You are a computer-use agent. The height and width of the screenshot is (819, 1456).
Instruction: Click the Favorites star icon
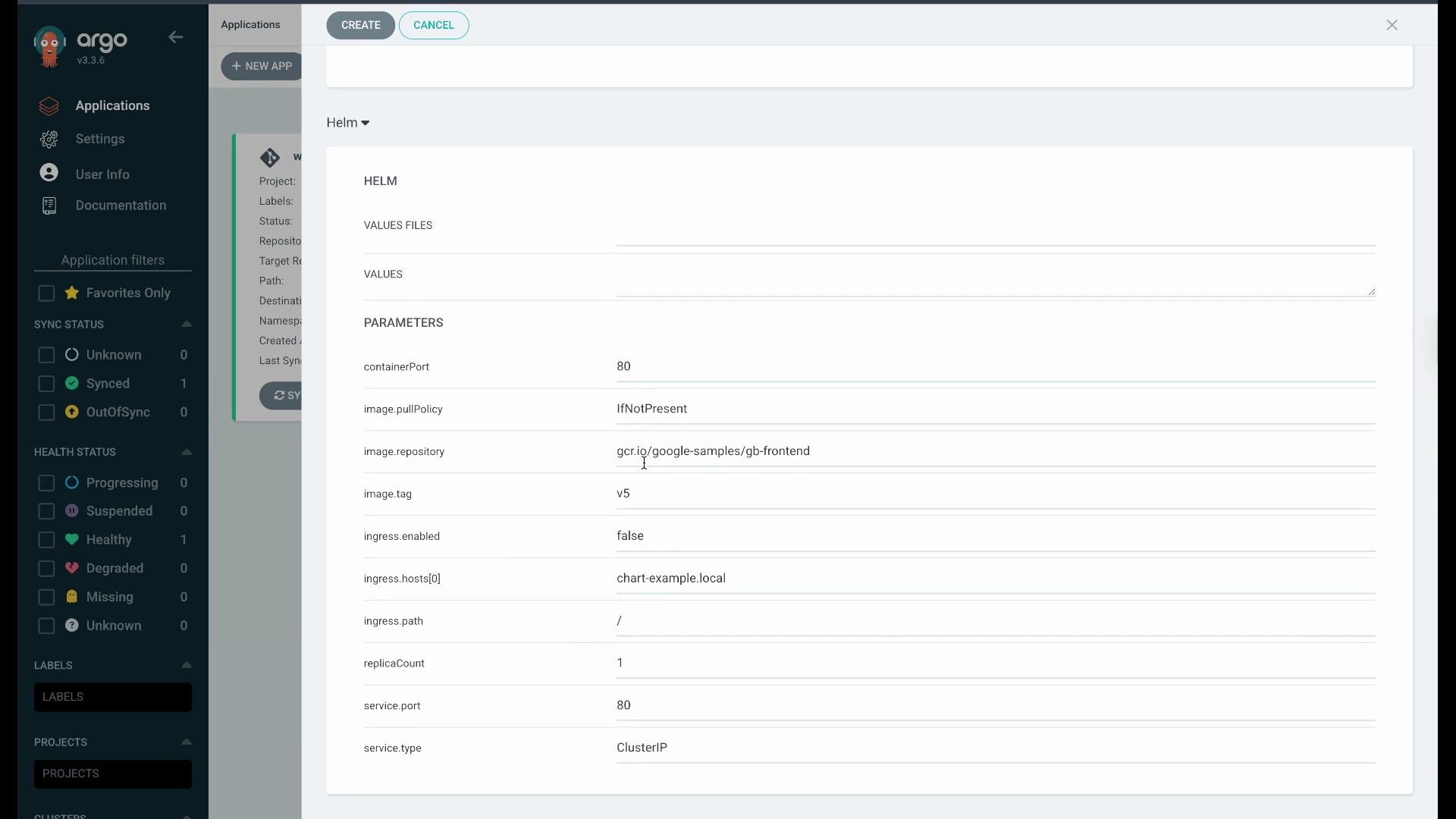pyautogui.click(x=72, y=293)
